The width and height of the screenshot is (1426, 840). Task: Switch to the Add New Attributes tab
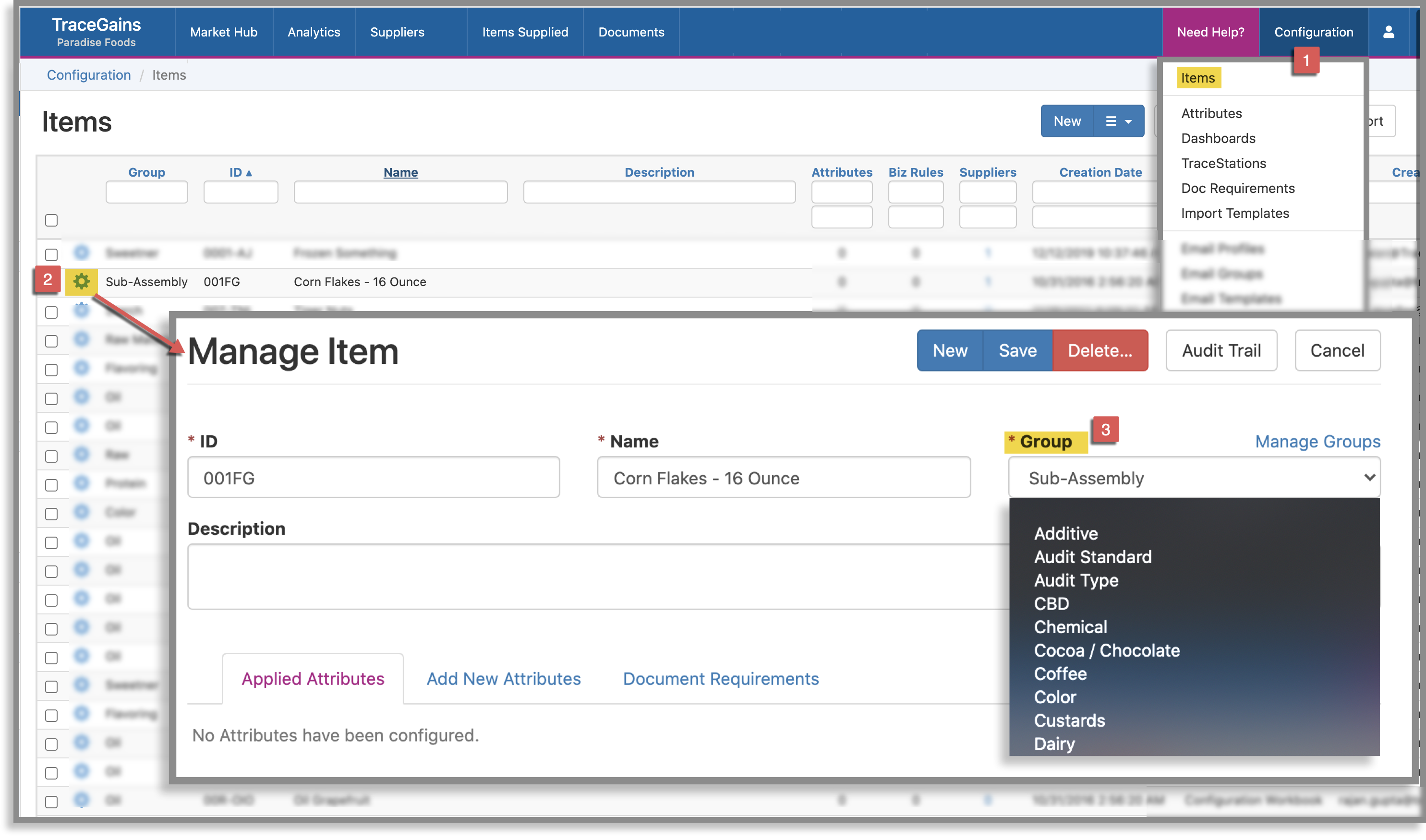pos(503,678)
